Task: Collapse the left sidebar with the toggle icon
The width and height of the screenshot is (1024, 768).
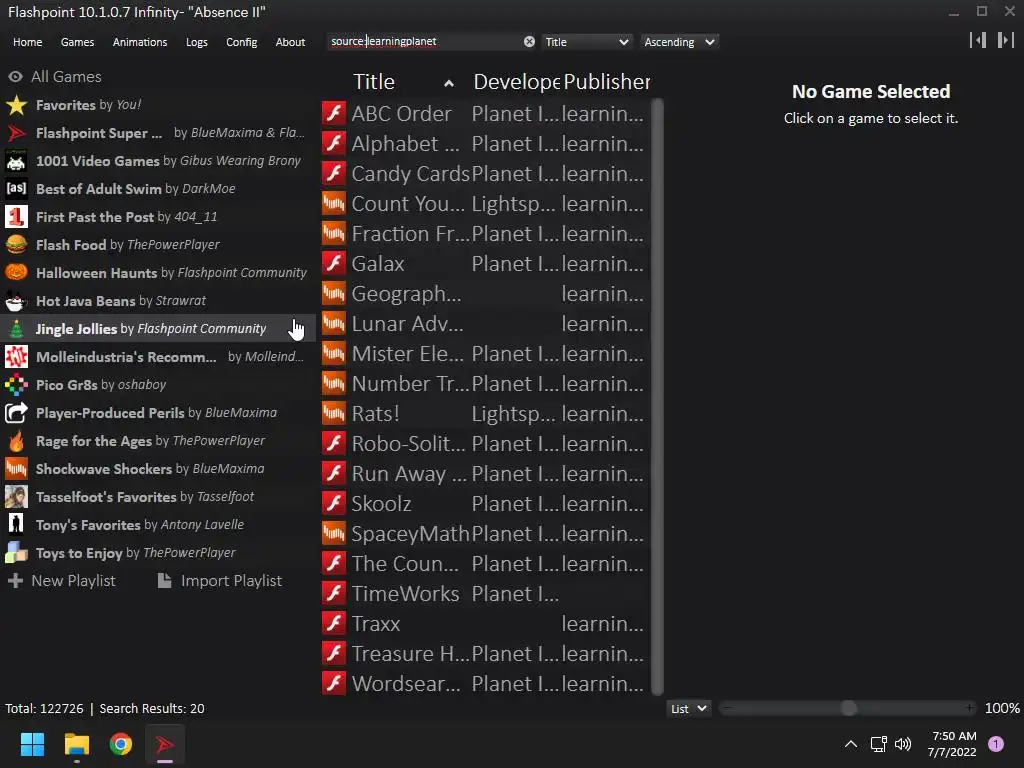Action: [x=978, y=40]
